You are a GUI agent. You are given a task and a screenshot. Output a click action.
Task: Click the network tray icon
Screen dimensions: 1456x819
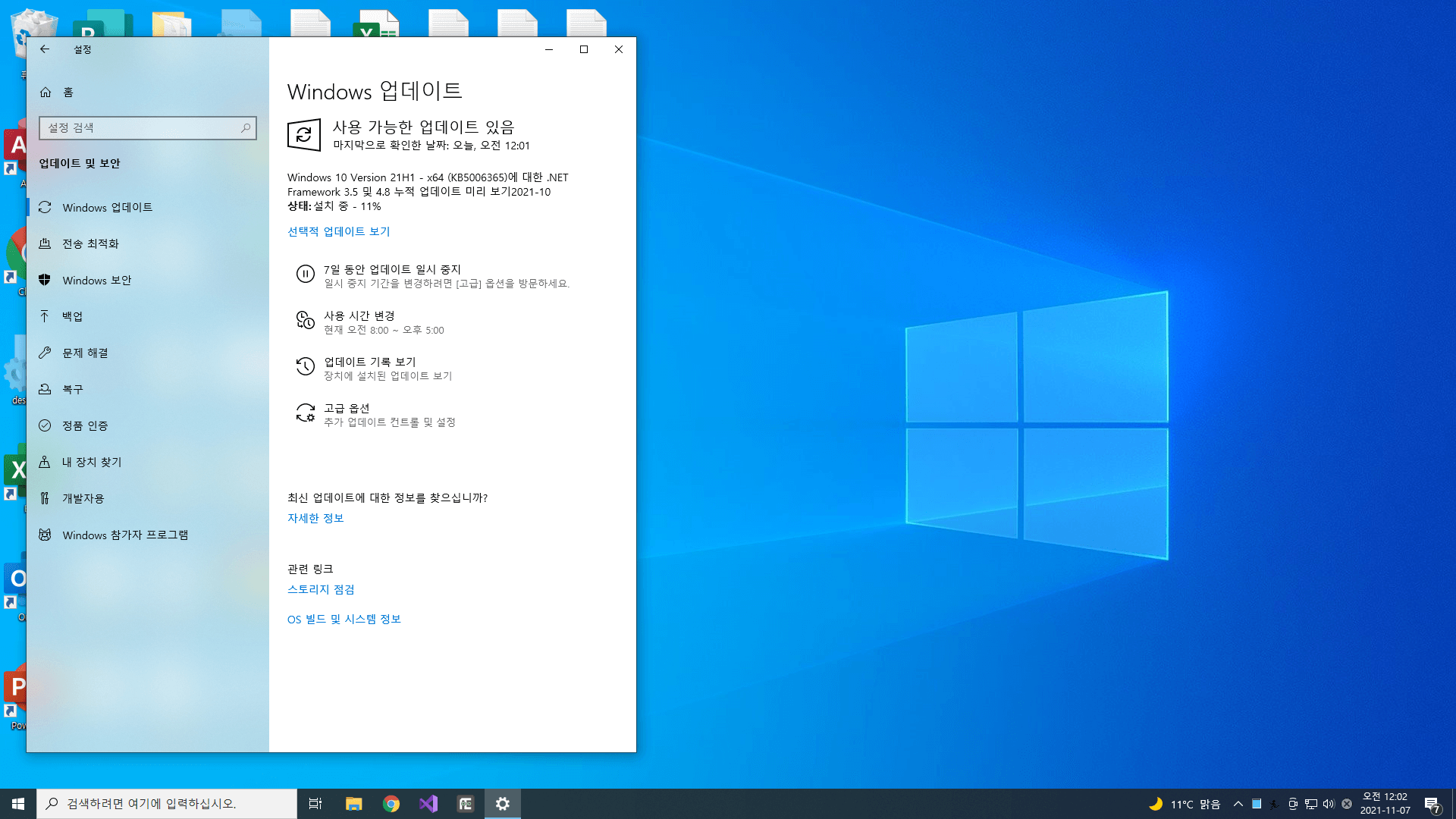1310,804
